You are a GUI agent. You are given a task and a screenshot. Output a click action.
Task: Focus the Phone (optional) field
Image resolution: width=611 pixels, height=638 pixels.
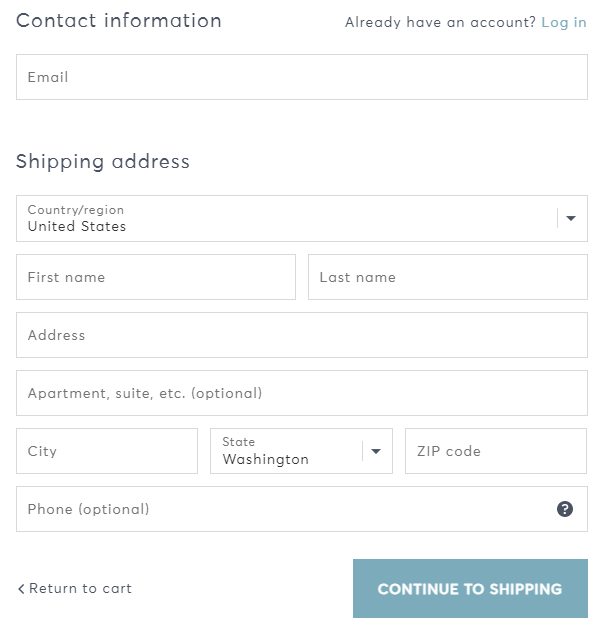pos(302,509)
